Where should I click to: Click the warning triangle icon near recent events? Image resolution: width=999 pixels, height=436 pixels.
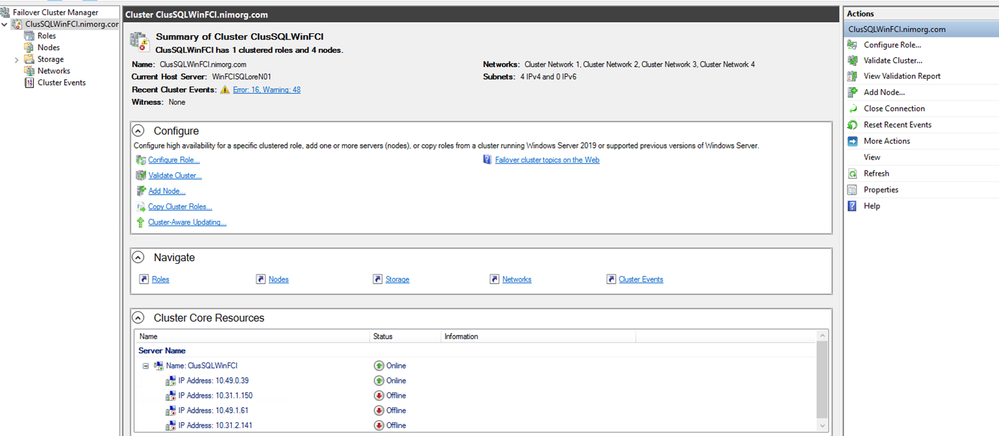225,90
